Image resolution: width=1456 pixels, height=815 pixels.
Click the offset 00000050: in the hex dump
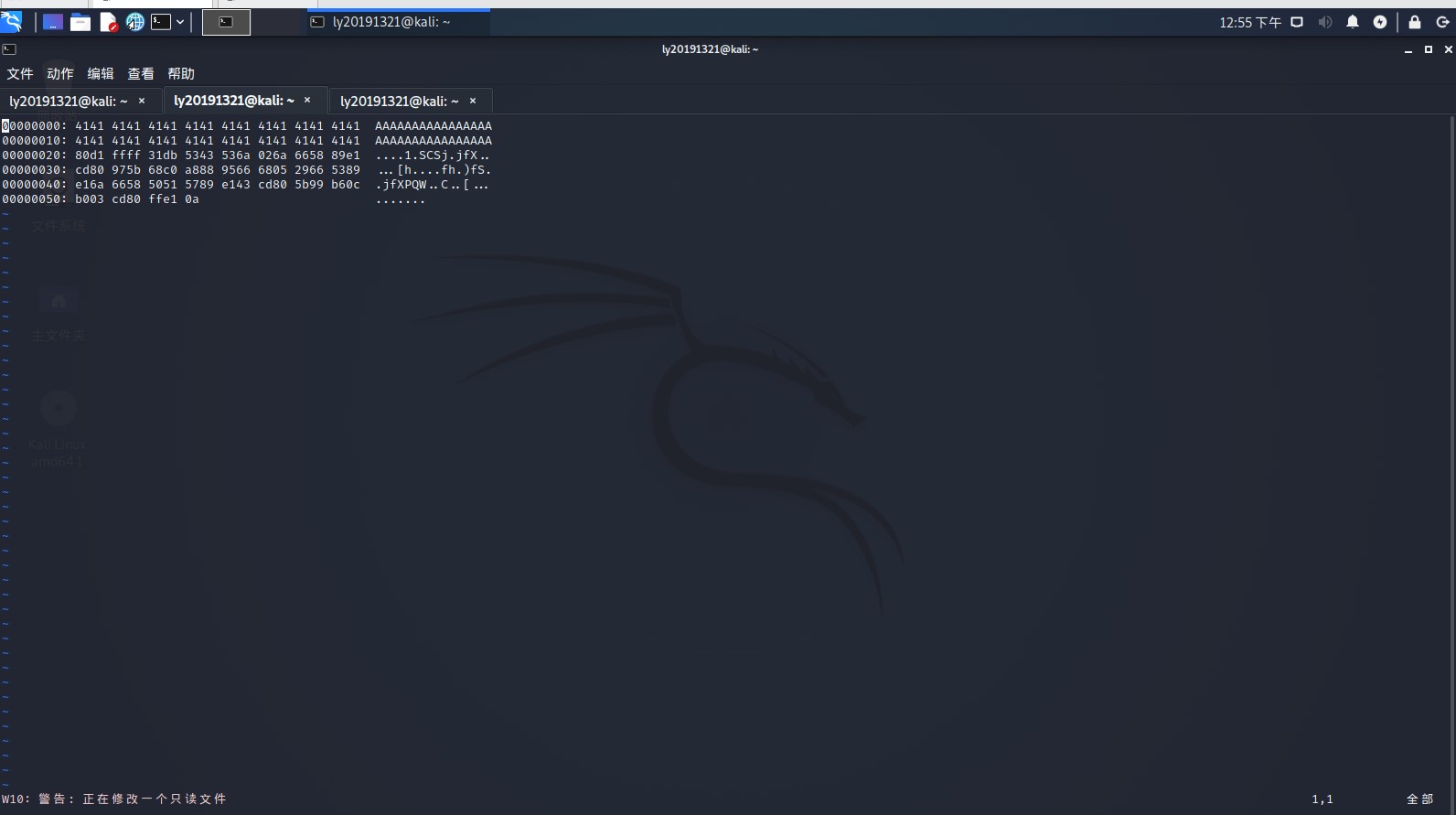(x=35, y=199)
